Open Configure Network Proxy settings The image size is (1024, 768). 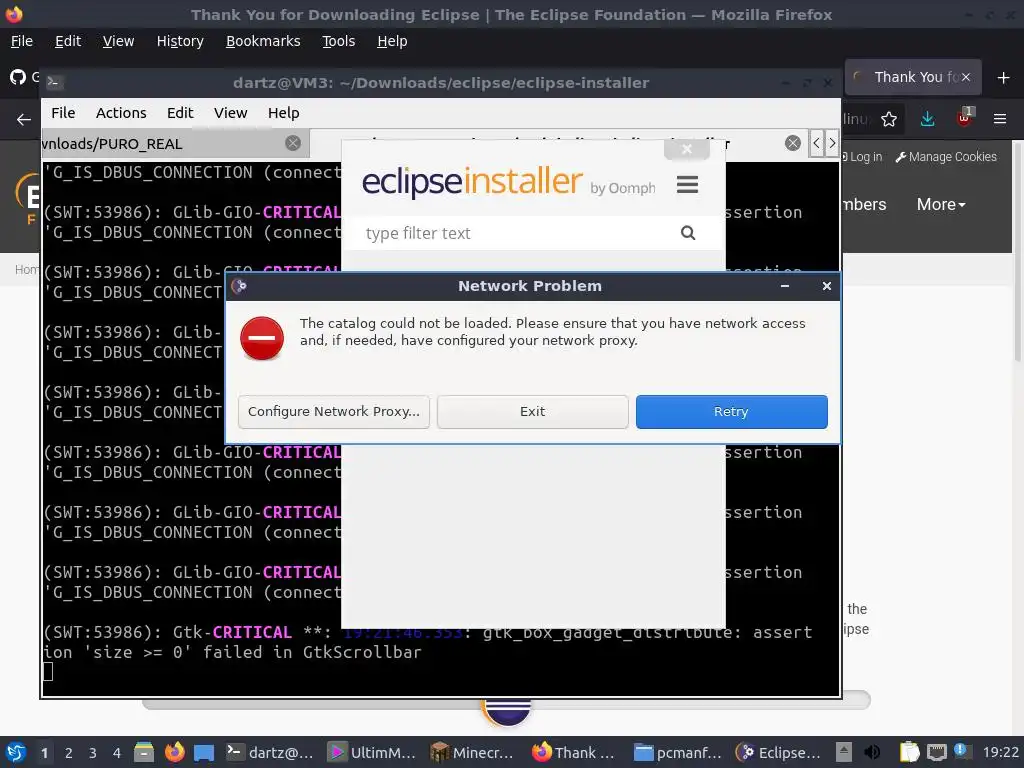click(334, 411)
